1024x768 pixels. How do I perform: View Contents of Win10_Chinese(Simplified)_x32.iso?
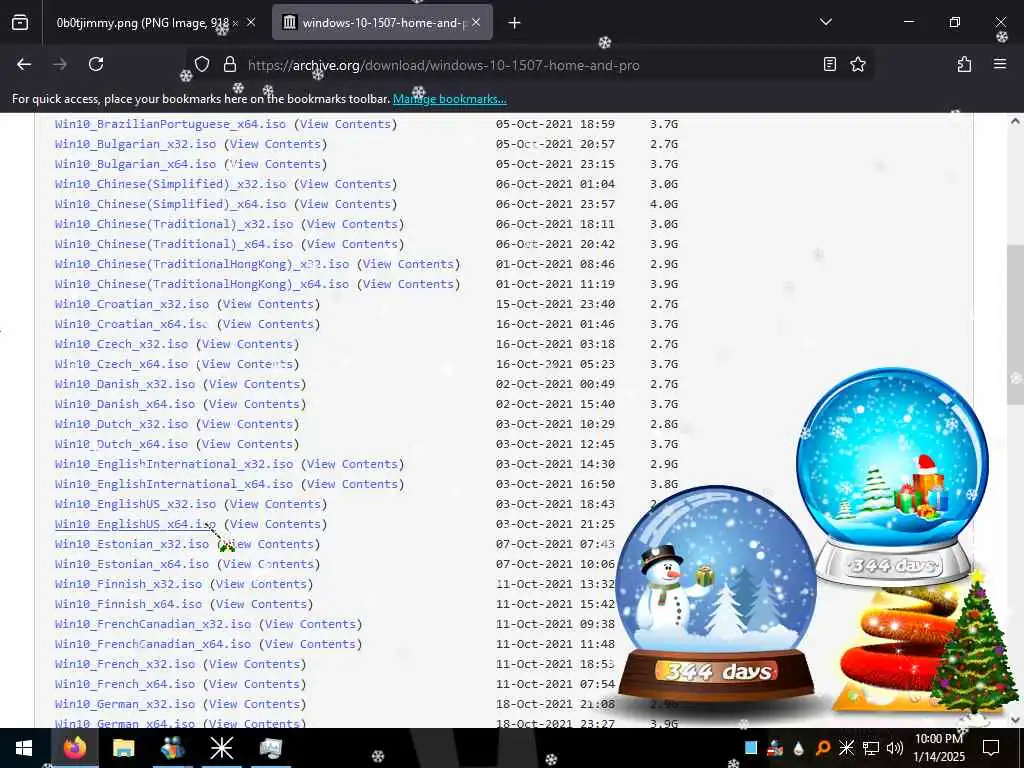coord(345,184)
